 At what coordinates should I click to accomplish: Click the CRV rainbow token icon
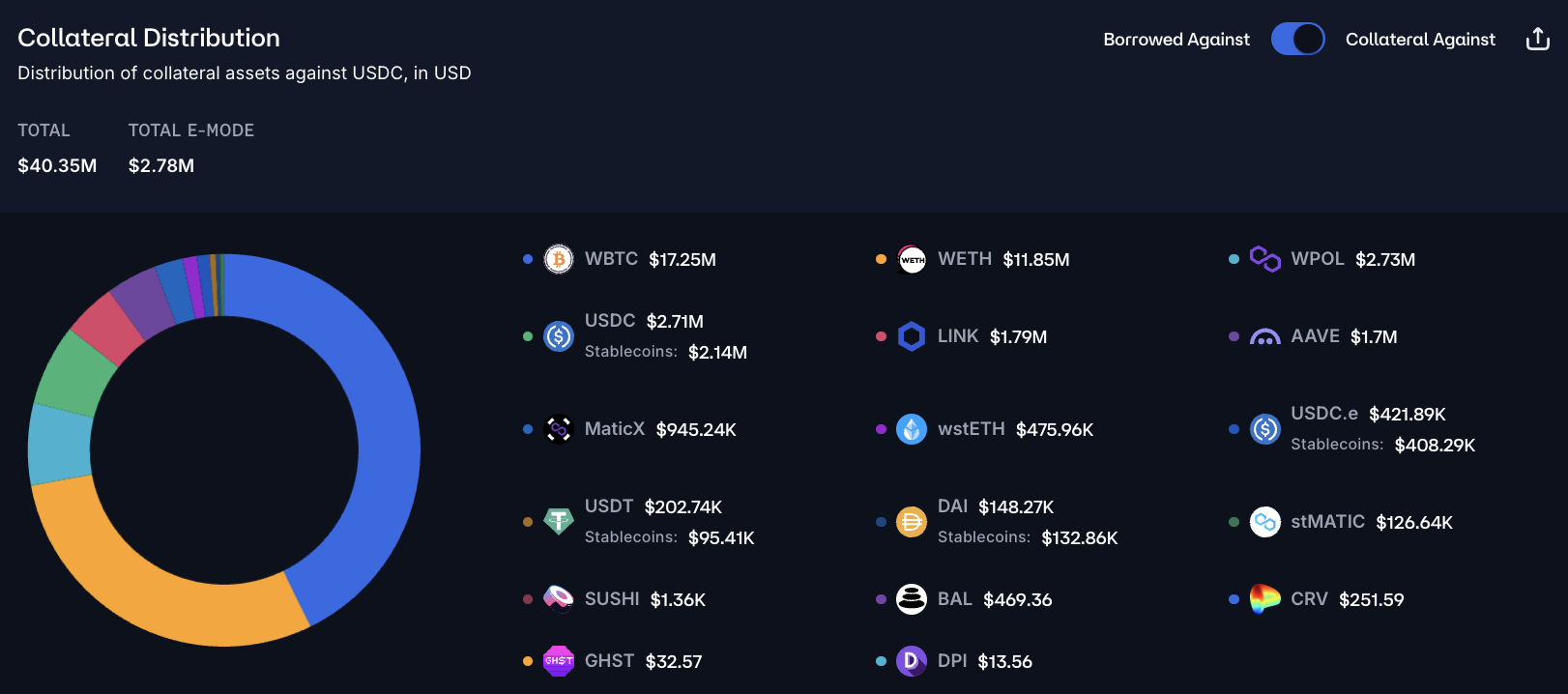pyautogui.click(x=1264, y=599)
